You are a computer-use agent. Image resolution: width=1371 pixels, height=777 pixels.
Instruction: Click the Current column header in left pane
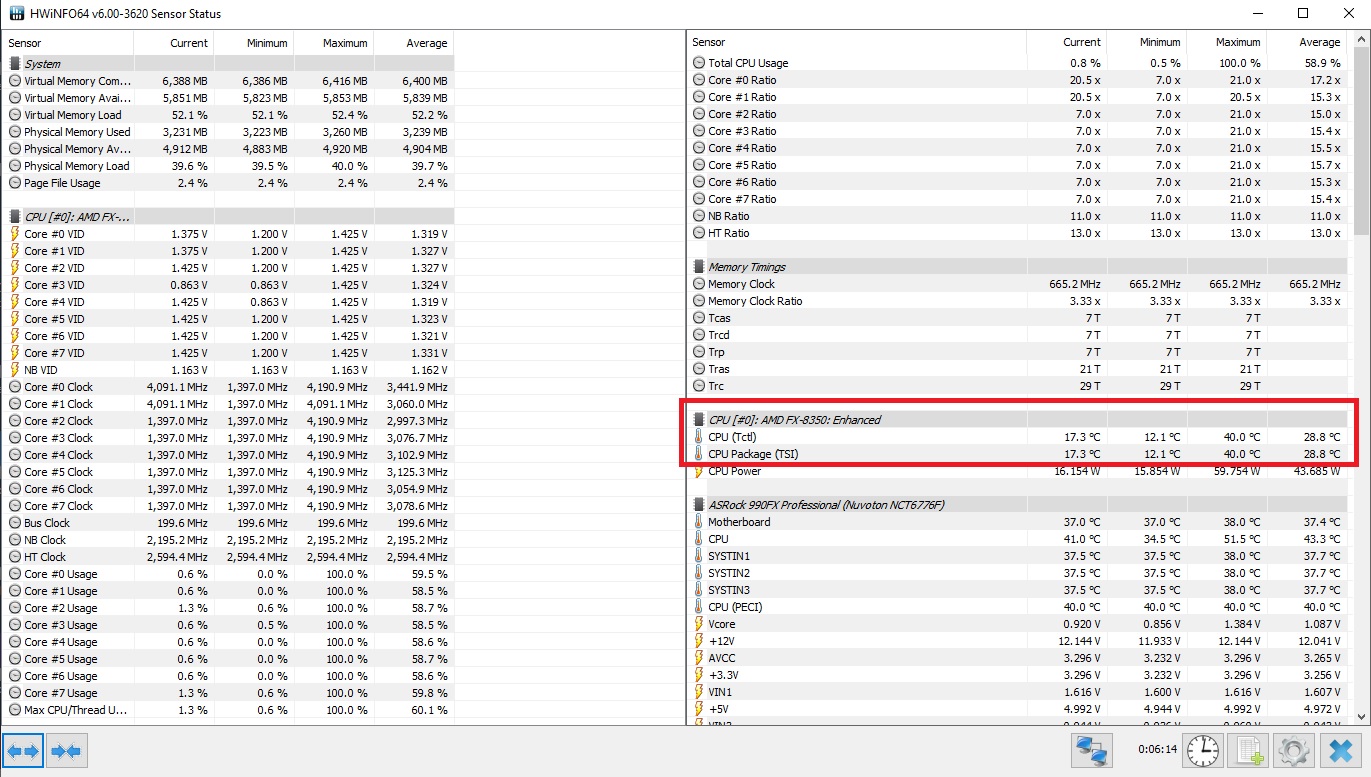174,43
